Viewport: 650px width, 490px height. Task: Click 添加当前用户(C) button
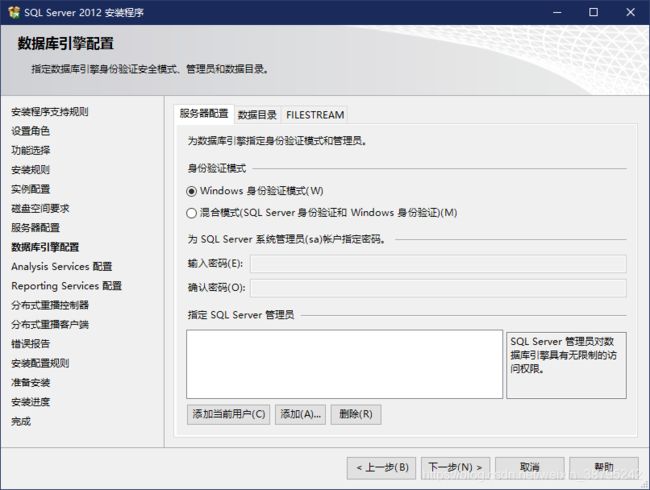point(228,414)
